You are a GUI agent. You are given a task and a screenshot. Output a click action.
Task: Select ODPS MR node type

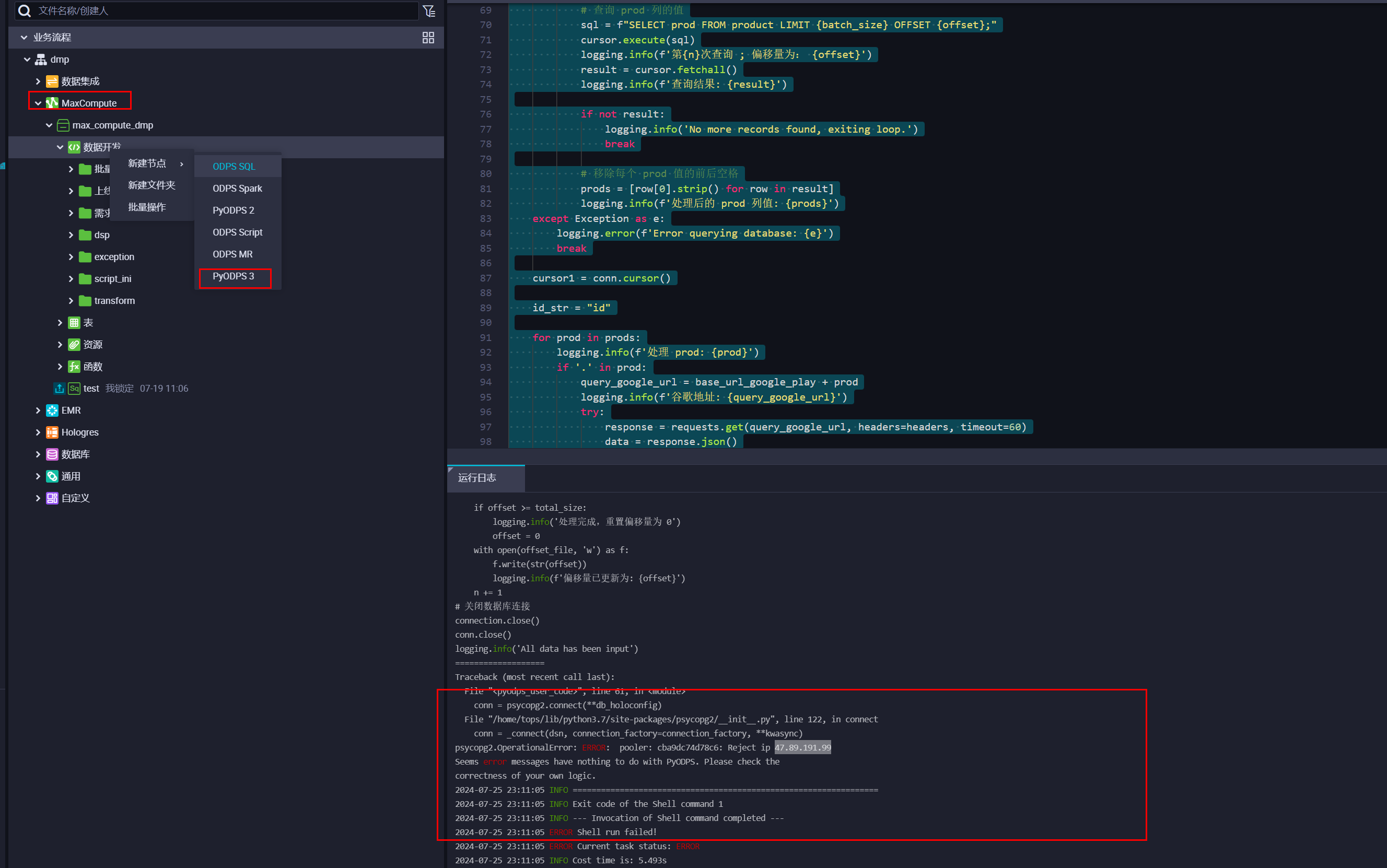238,254
